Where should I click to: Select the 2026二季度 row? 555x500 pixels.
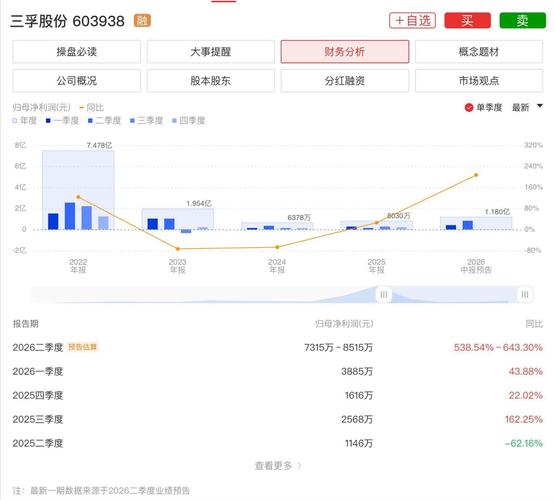278,347
